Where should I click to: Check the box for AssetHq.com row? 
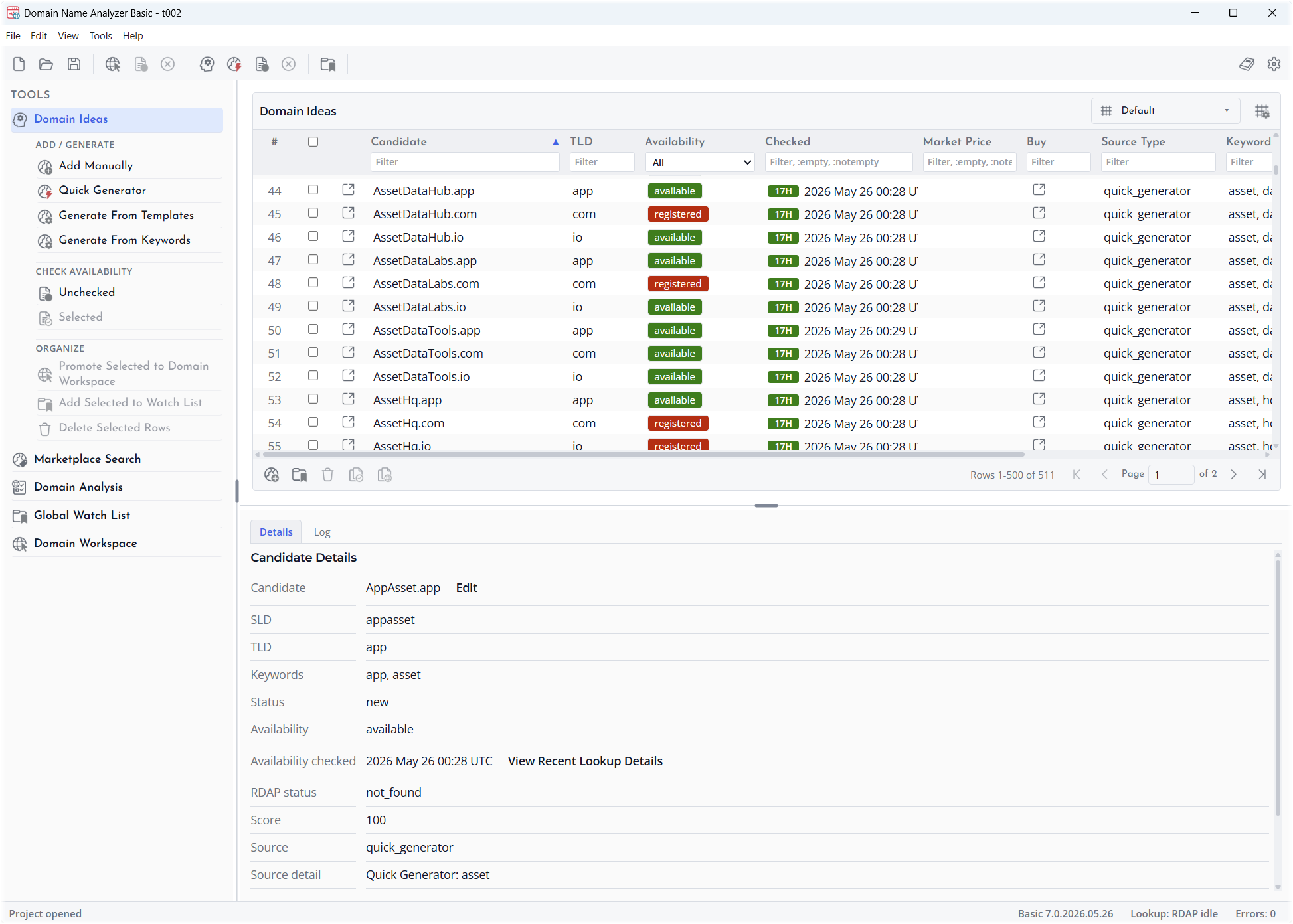pyautogui.click(x=313, y=422)
